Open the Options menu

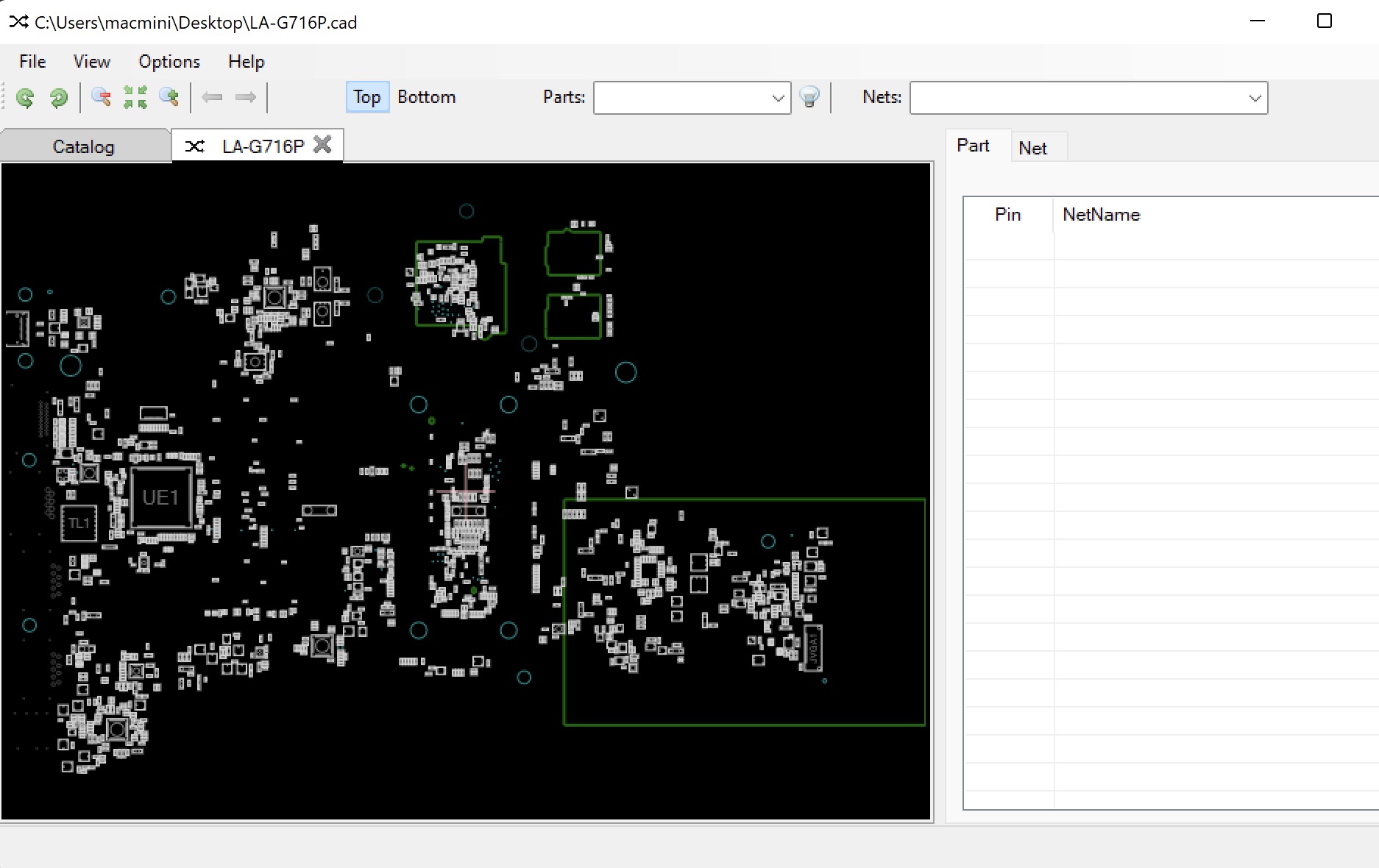pyautogui.click(x=169, y=62)
